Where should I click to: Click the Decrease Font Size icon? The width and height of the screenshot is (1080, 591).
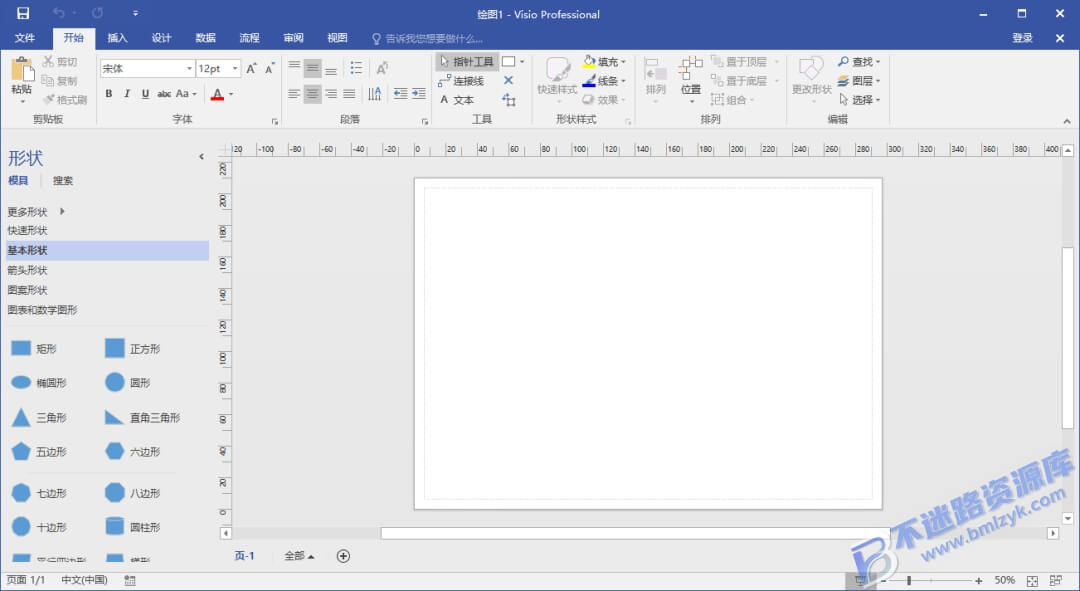269,68
